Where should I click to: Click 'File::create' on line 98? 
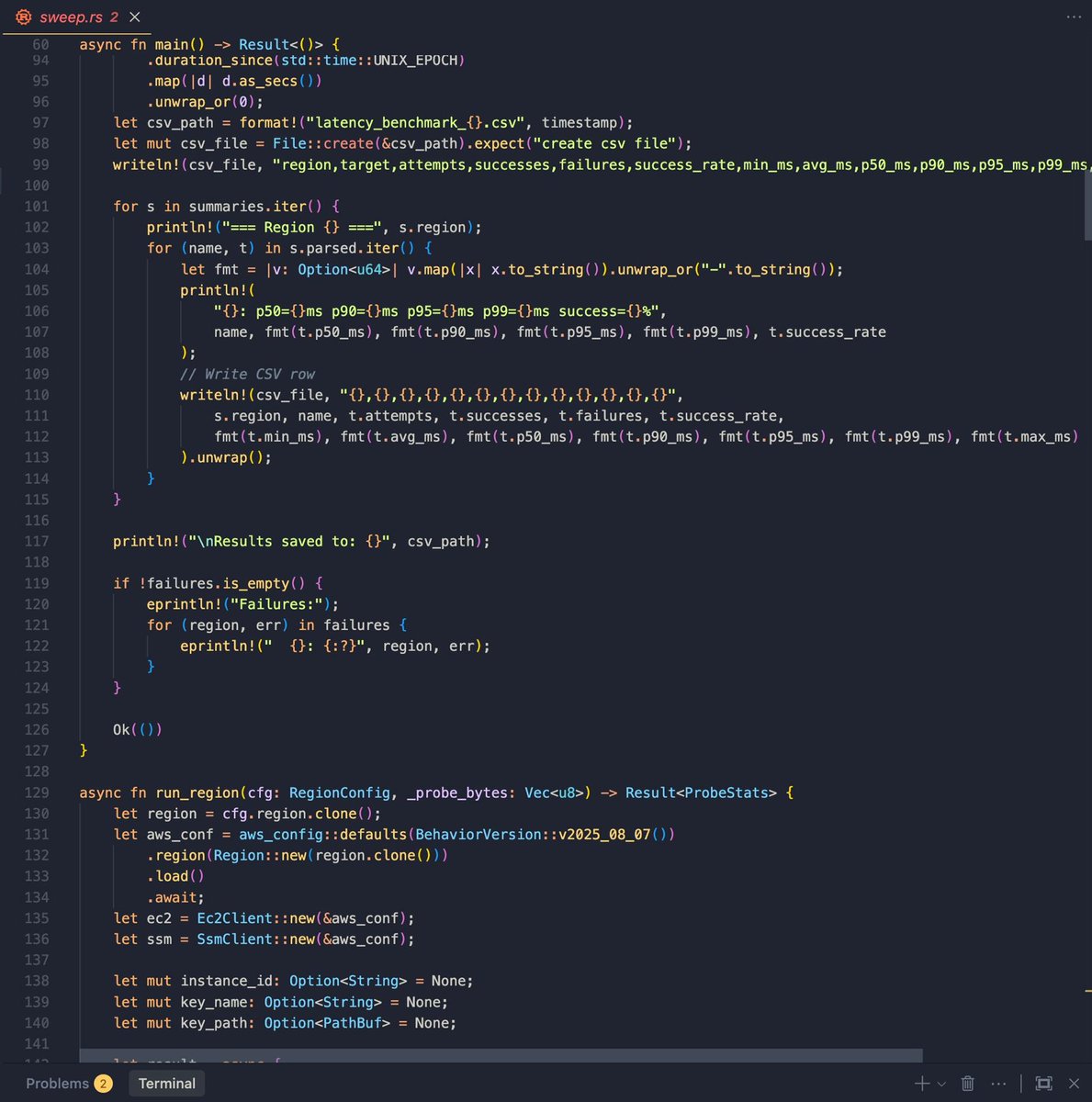(x=323, y=143)
